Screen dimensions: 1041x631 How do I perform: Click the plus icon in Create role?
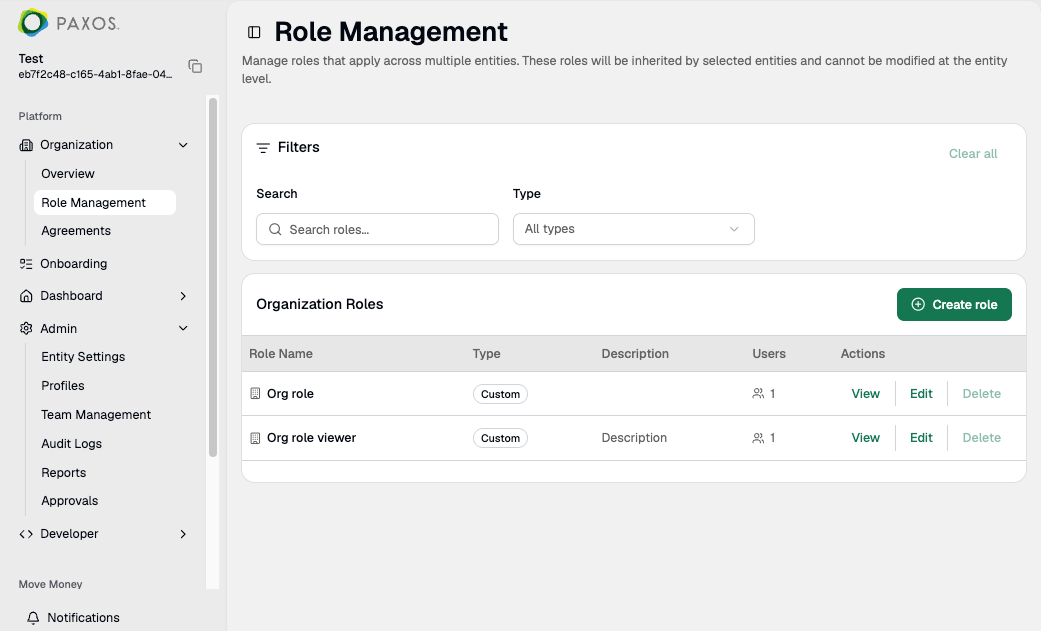[x=918, y=304]
